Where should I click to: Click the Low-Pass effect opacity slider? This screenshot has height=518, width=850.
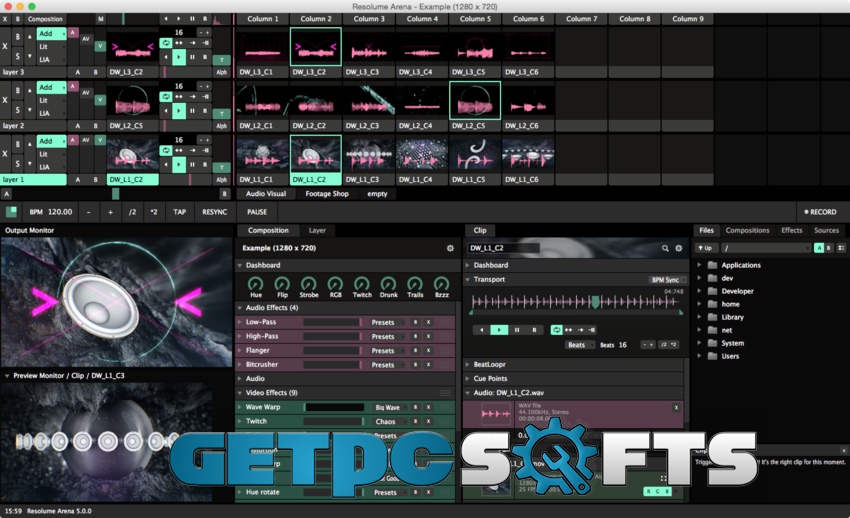coord(332,322)
